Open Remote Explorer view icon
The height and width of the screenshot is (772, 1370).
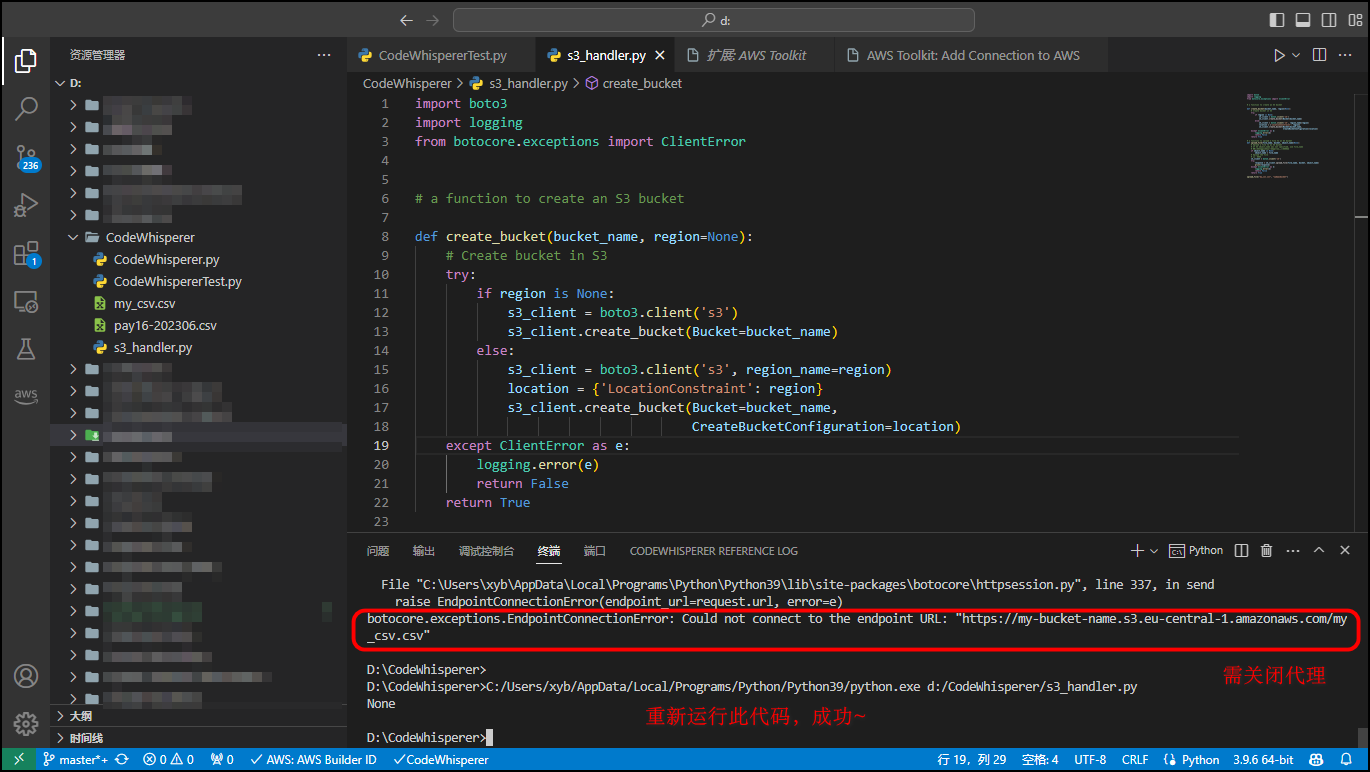[x=26, y=301]
